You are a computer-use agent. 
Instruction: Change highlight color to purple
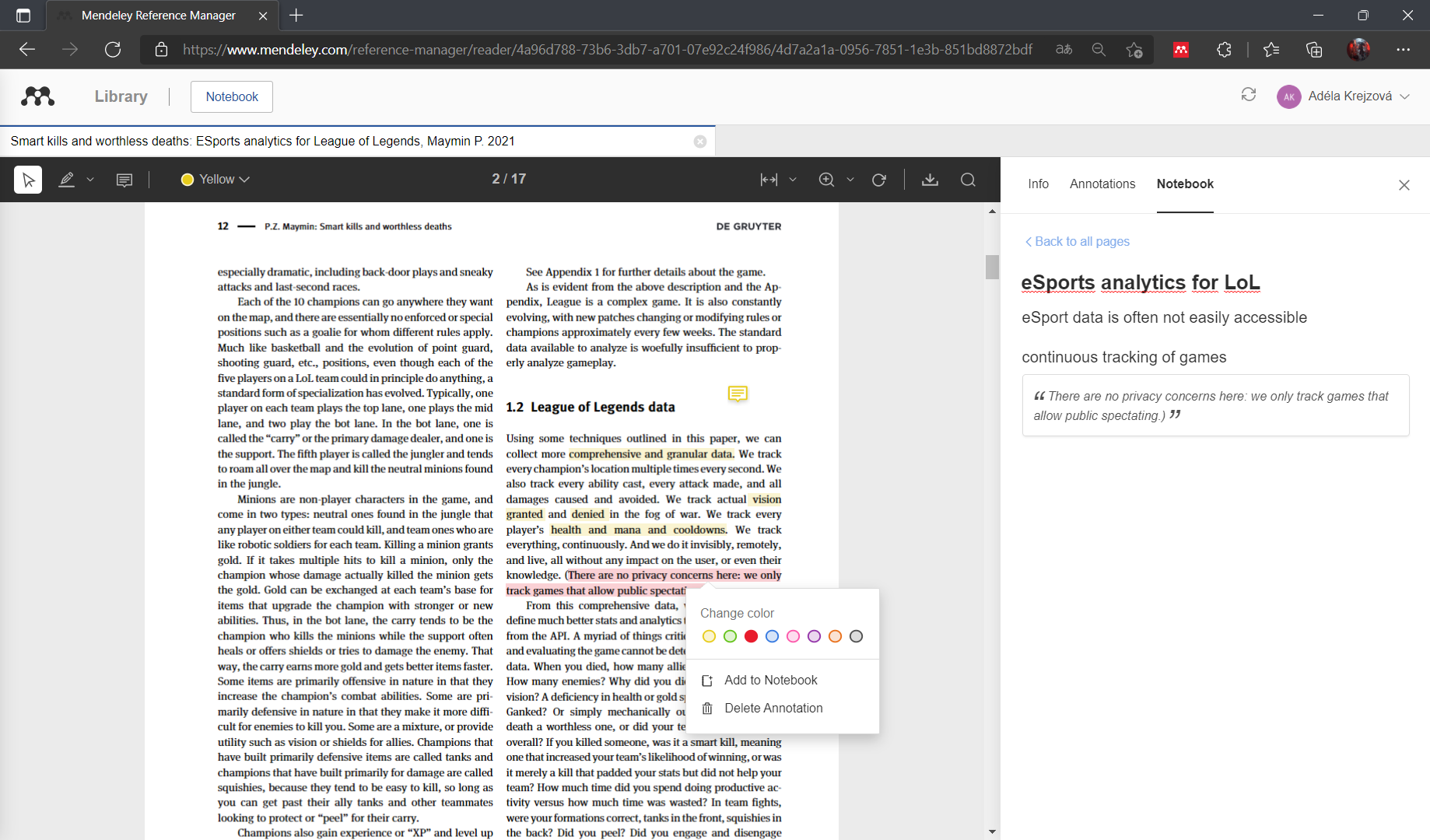(x=814, y=636)
